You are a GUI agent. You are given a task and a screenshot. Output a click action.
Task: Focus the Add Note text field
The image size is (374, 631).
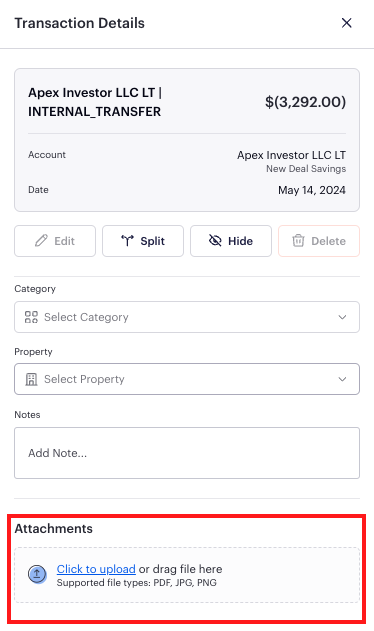click(187, 453)
